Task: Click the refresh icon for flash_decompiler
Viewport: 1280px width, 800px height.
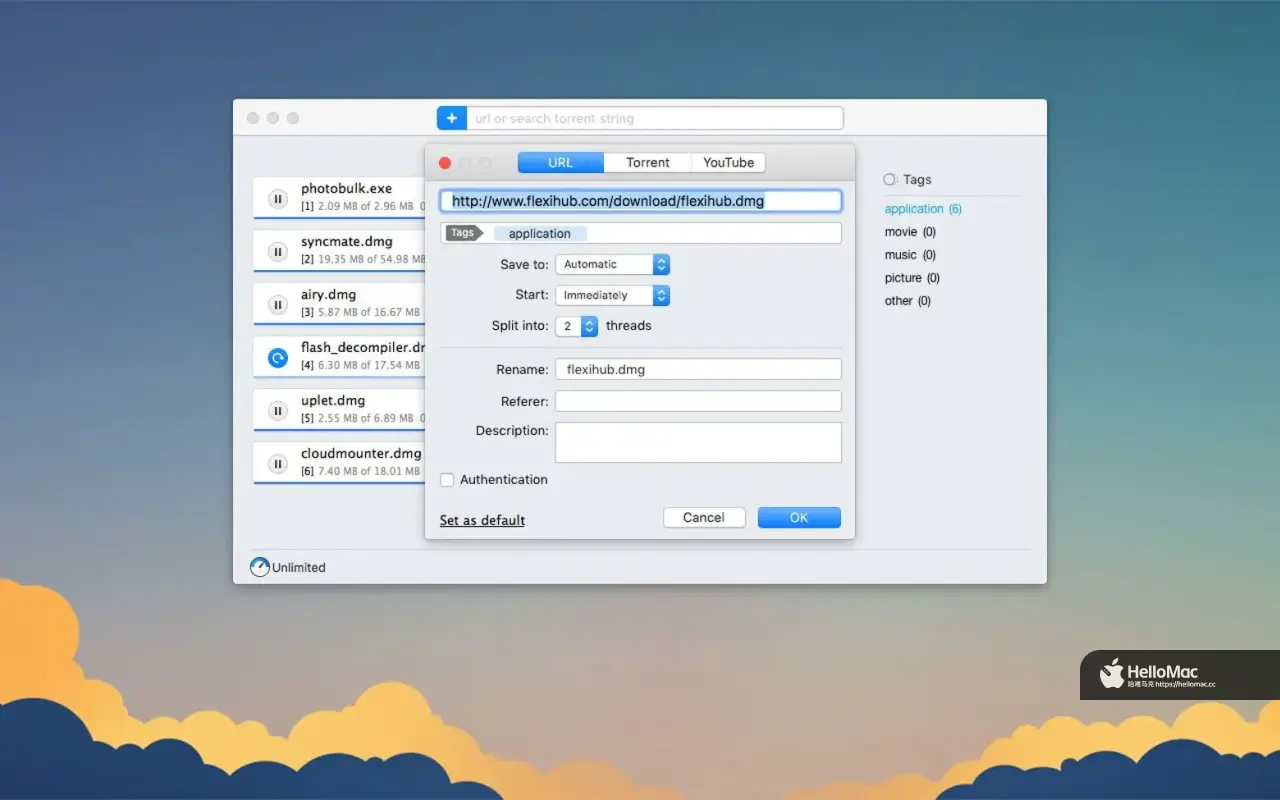Action: (278, 358)
